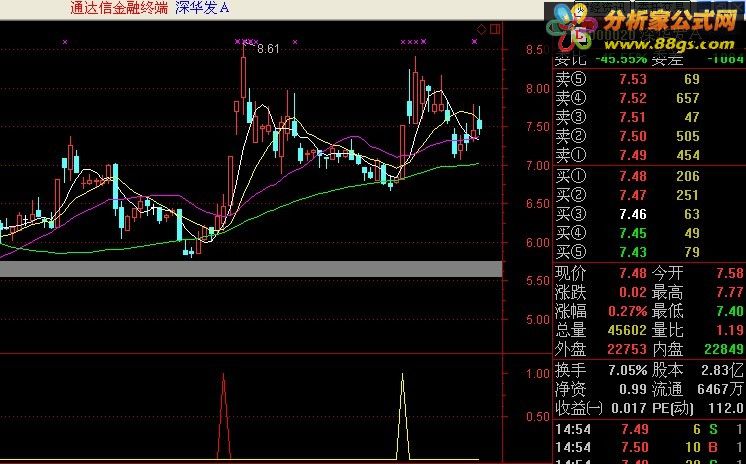This screenshot has height=464, width=746.
Task: Click the yellow signal spike in indicator panel
Action: (x=403, y=416)
